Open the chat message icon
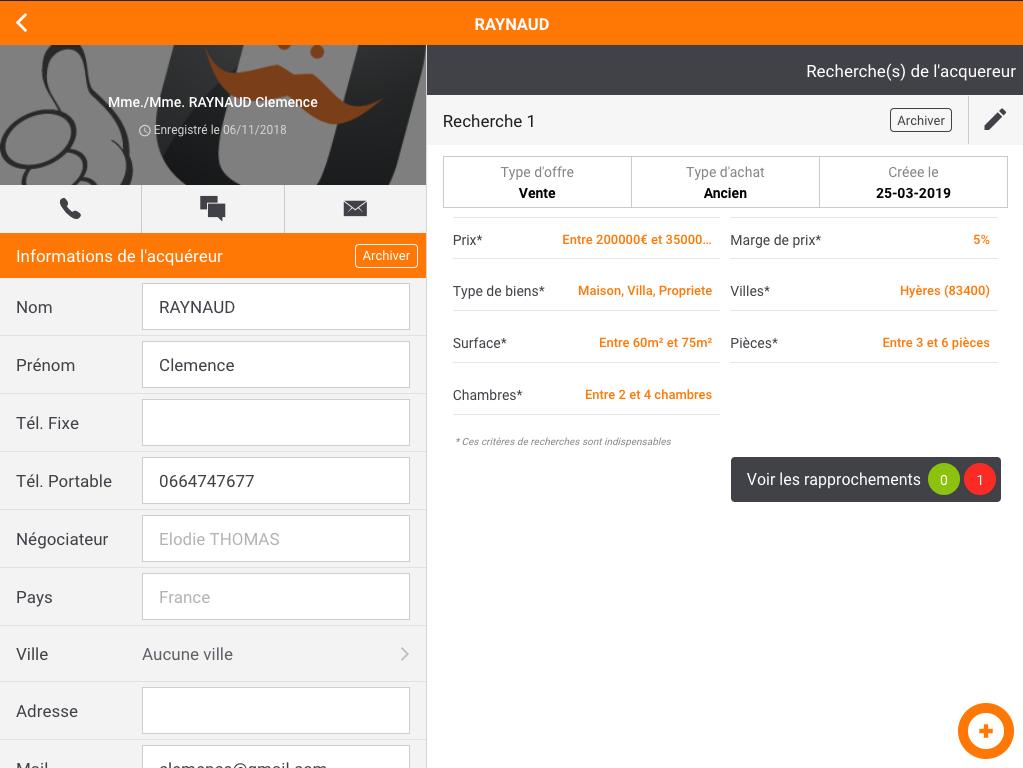Screen dimensions: 1023x768 pyautogui.click(x=213, y=209)
